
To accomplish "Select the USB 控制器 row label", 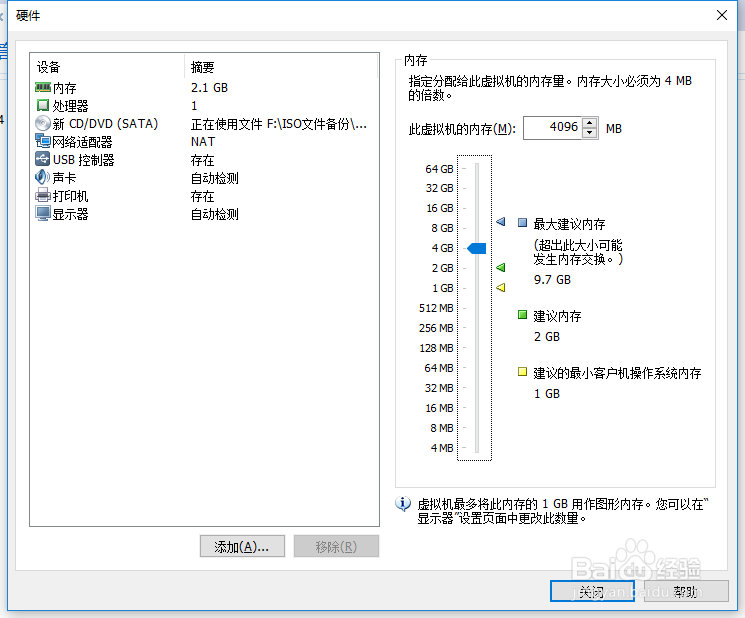I will [x=84, y=160].
